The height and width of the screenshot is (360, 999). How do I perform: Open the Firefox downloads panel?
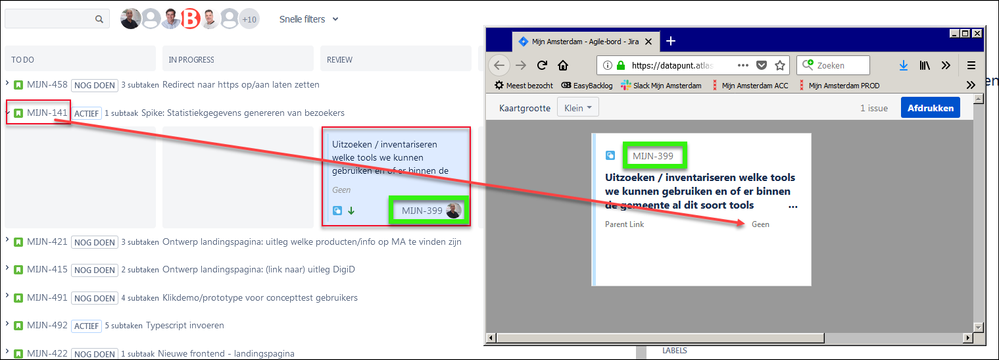[x=903, y=65]
